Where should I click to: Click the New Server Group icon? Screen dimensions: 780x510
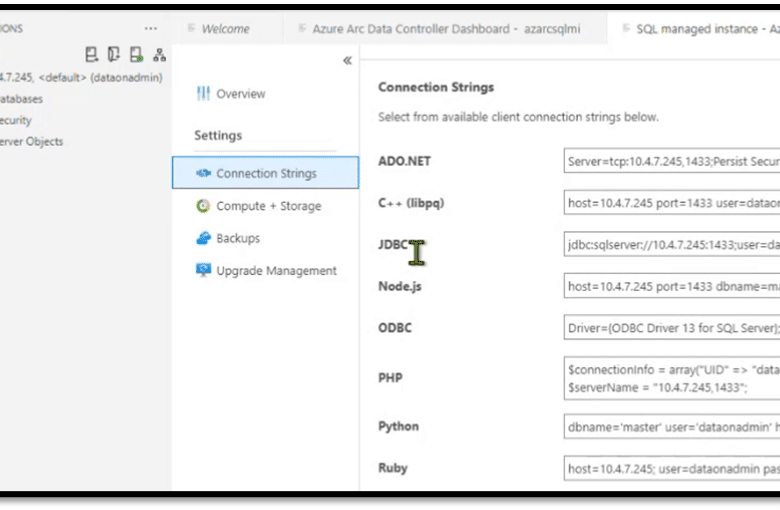point(114,54)
